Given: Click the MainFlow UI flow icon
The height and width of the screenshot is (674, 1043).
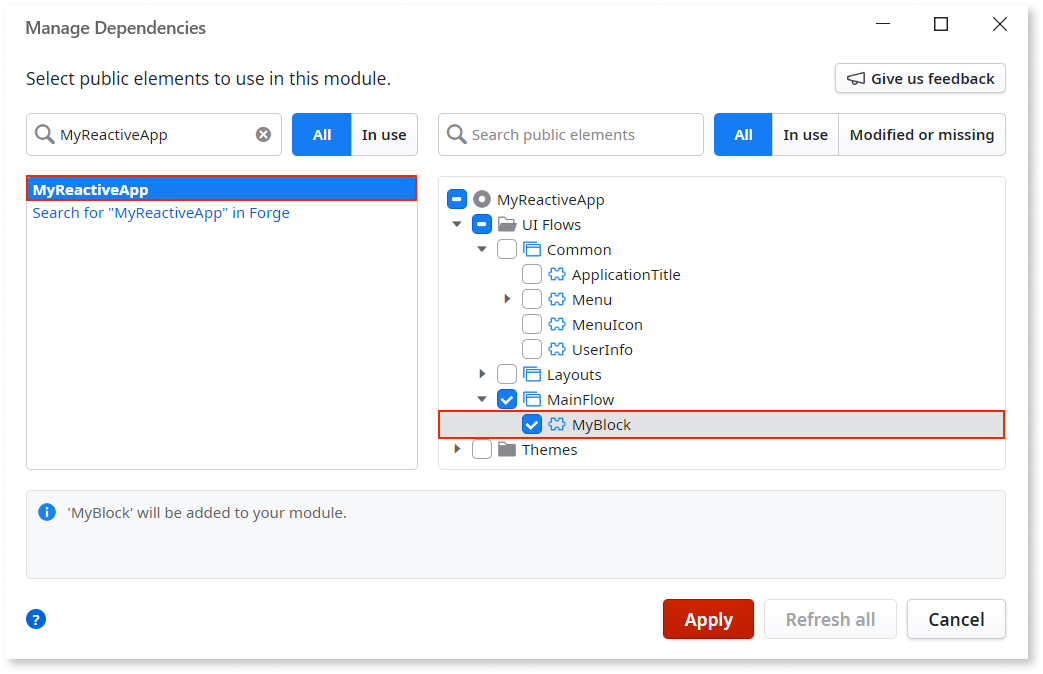Looking at the screenshot, I should coord(532,400).
